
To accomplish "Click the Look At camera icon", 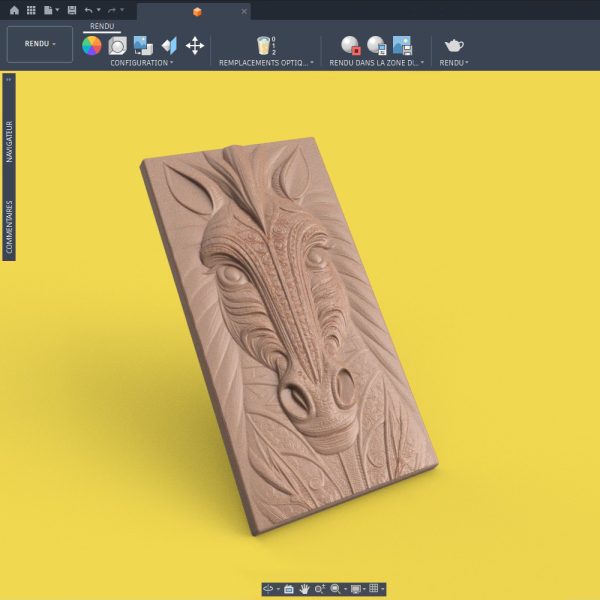I will [x=289, y=589].
